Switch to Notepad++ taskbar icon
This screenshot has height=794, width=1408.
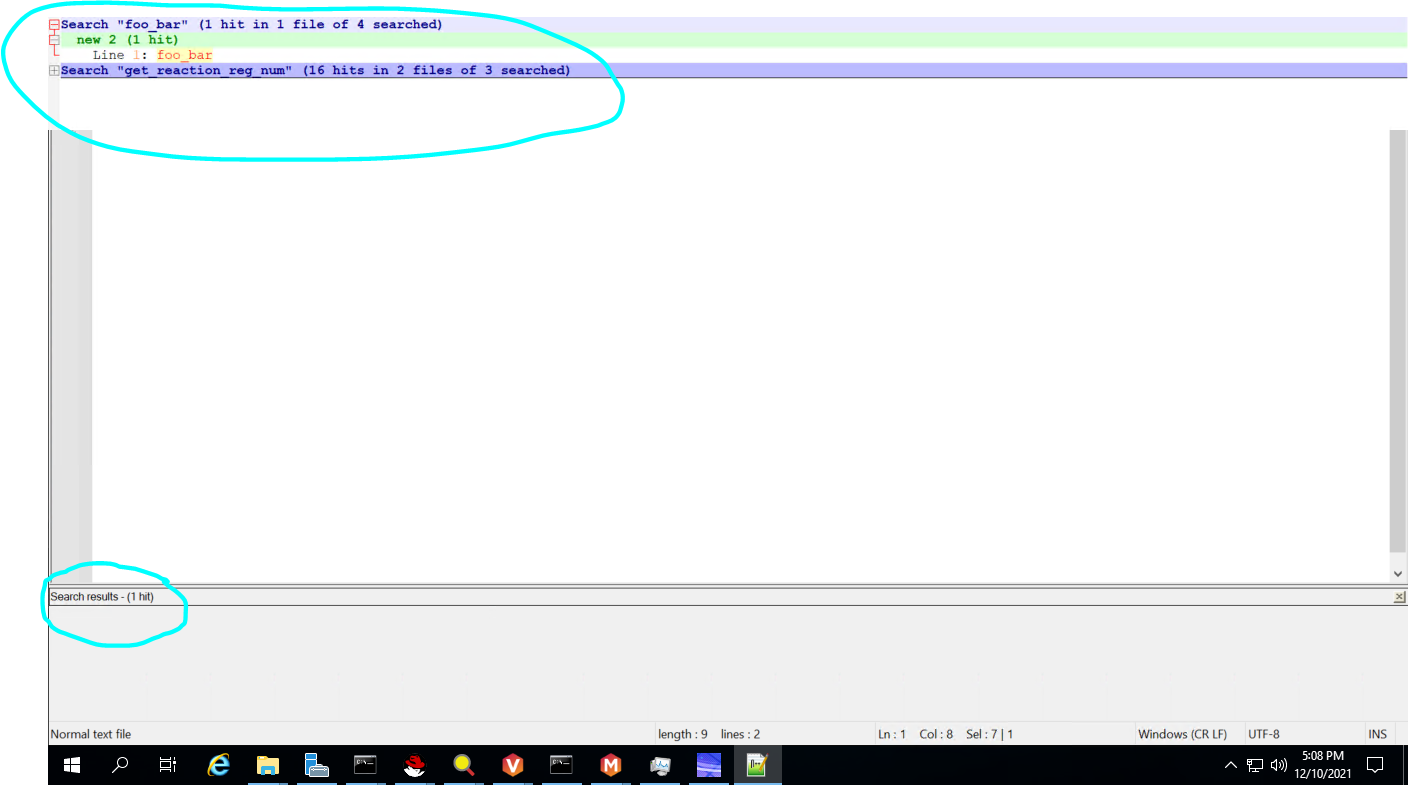pyautogui.click(x=757, y=766)
